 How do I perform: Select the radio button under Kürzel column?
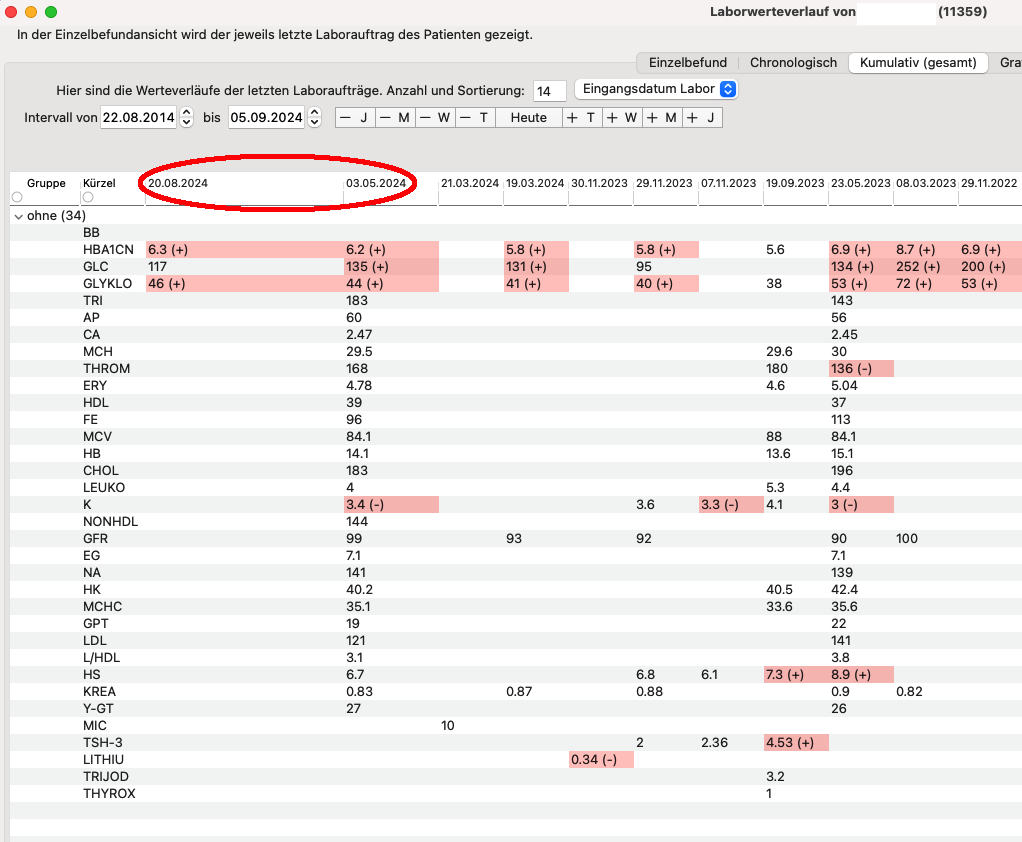tap(88, 197)
